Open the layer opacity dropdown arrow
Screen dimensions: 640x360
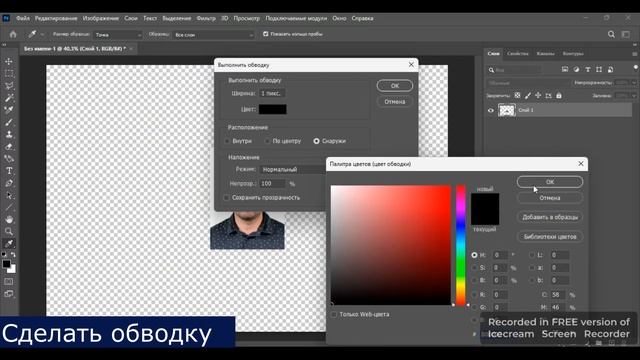pyautogui.click(x=634, y=83)
